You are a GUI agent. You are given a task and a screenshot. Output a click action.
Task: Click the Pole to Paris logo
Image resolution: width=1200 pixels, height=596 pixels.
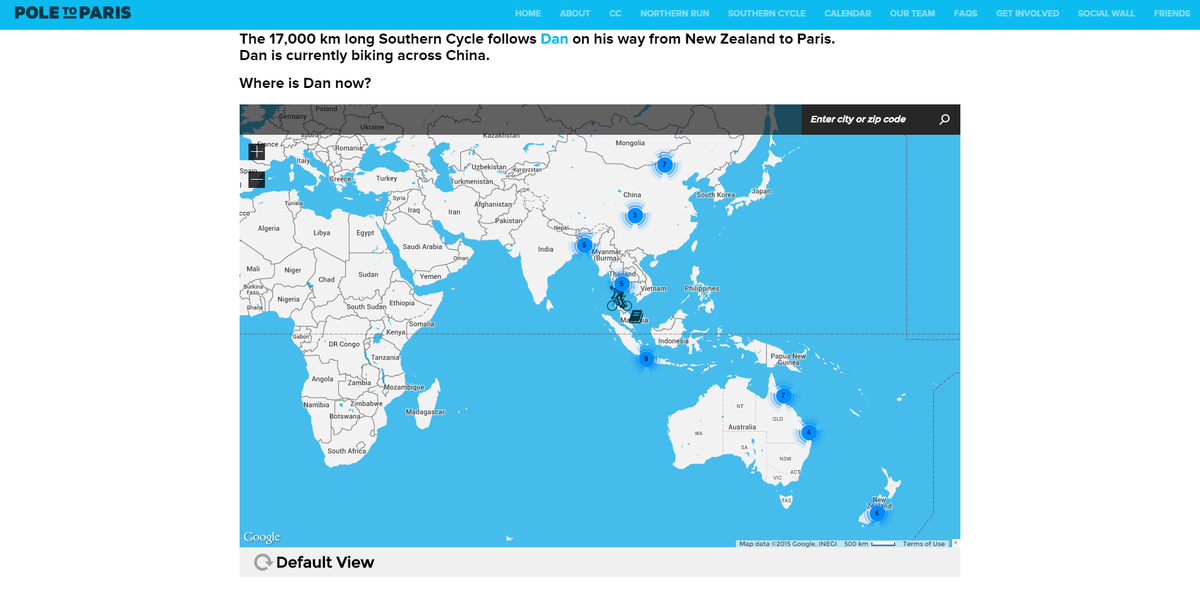tap(73, 13)
